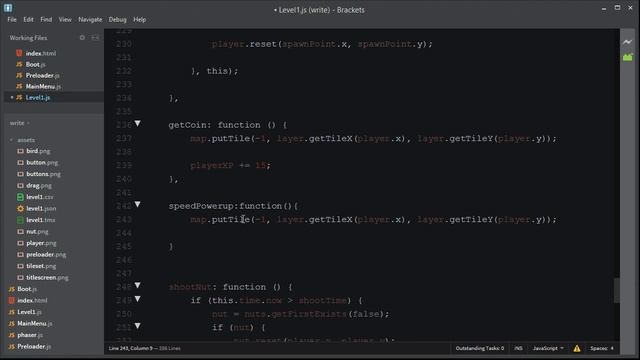
Task: Collapse the fold arrow on line 251
Action: 138,326
